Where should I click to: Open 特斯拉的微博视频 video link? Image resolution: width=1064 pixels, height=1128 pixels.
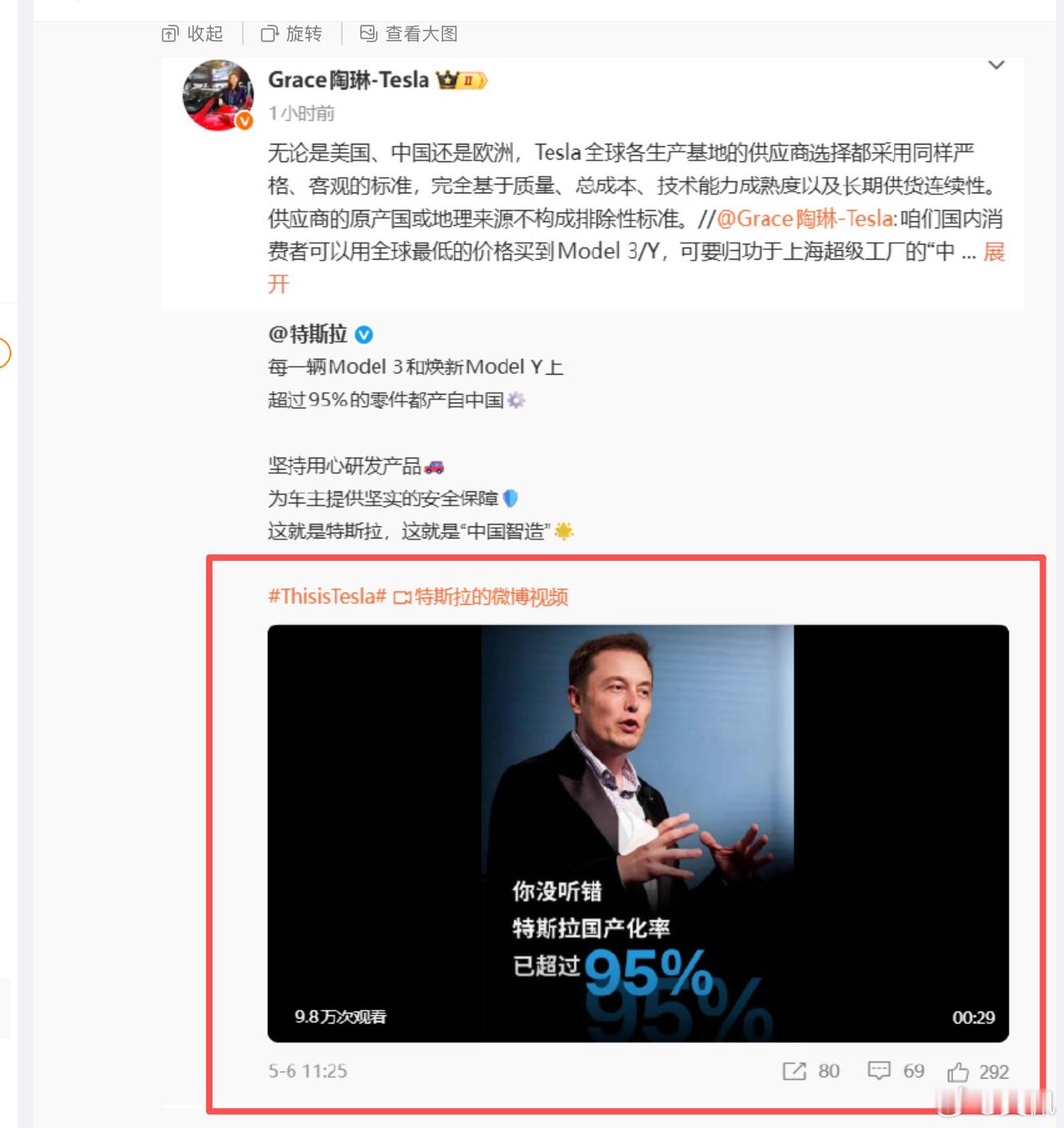point(482,596)
